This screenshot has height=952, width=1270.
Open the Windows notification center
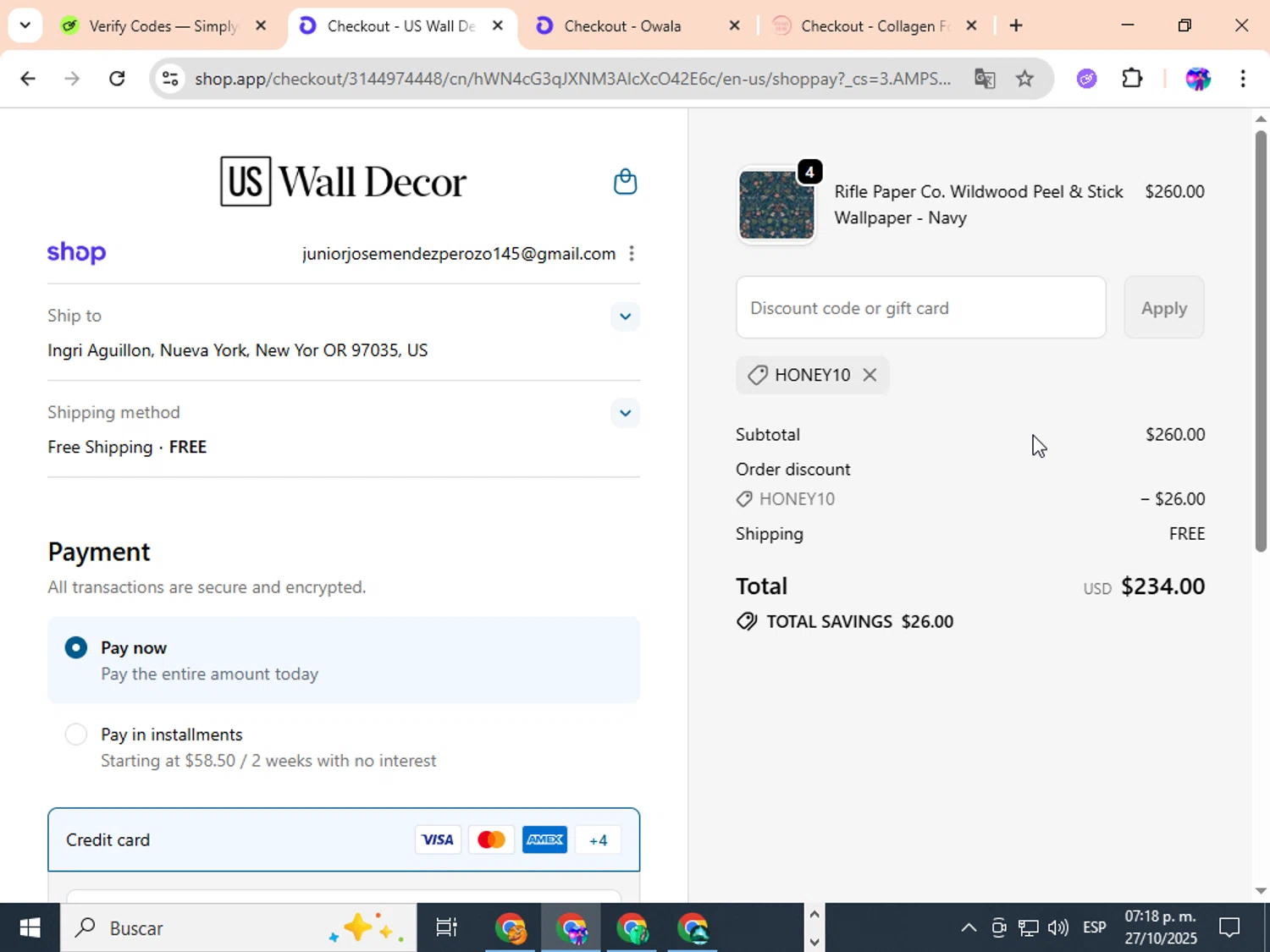coord(1229,928)
